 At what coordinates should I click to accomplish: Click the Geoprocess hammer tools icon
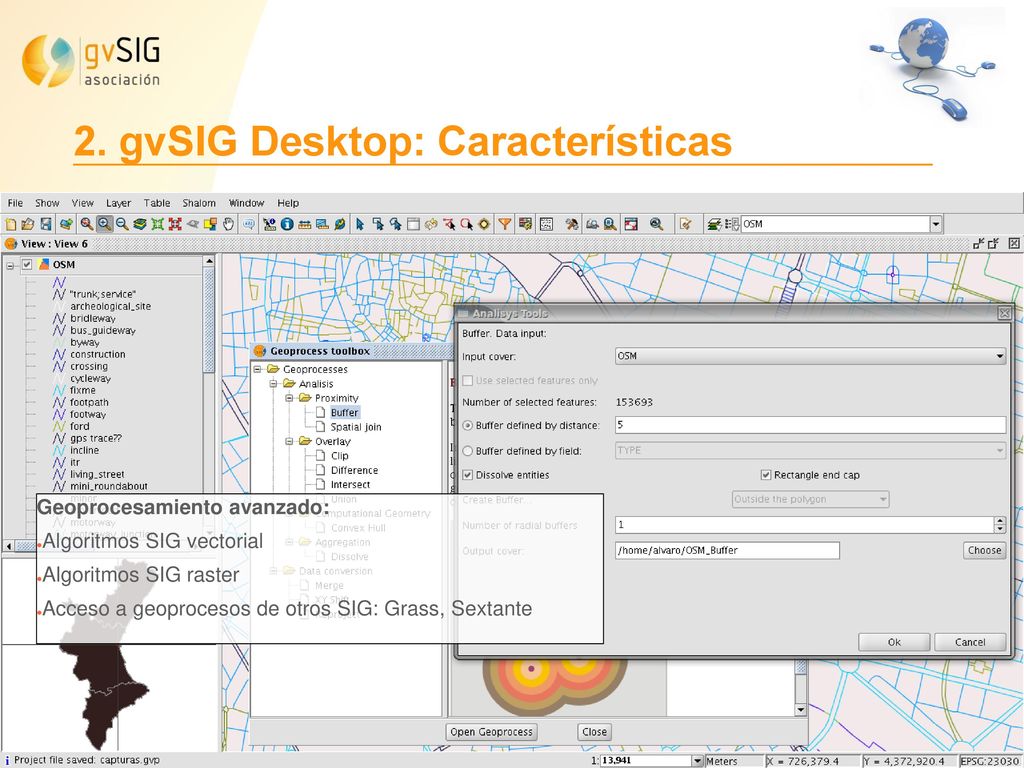click(572, 224)
